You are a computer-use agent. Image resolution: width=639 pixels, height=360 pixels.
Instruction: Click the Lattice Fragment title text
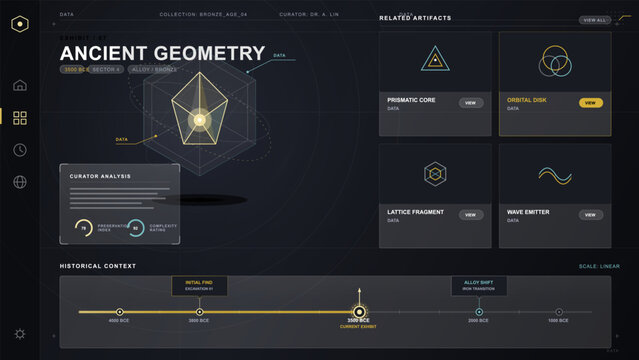[415, 212]
